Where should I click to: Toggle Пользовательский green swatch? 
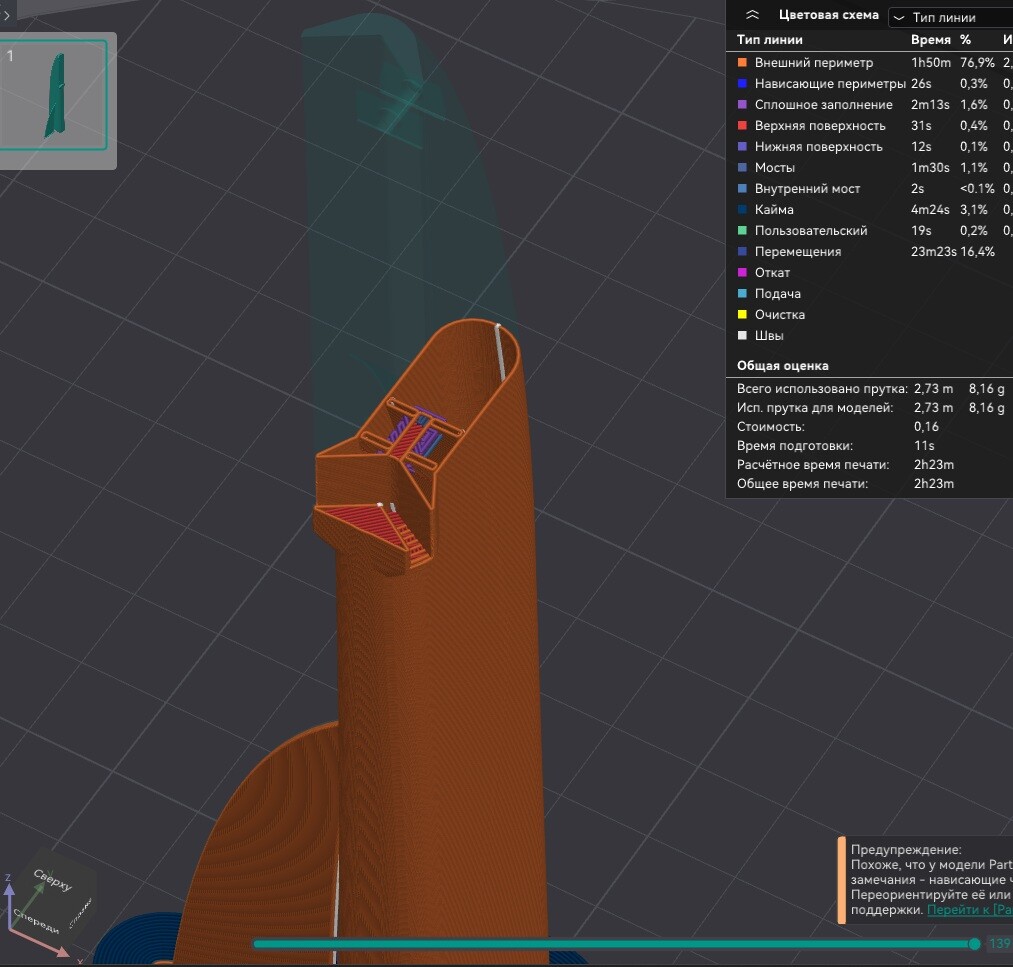pos(742,231)
